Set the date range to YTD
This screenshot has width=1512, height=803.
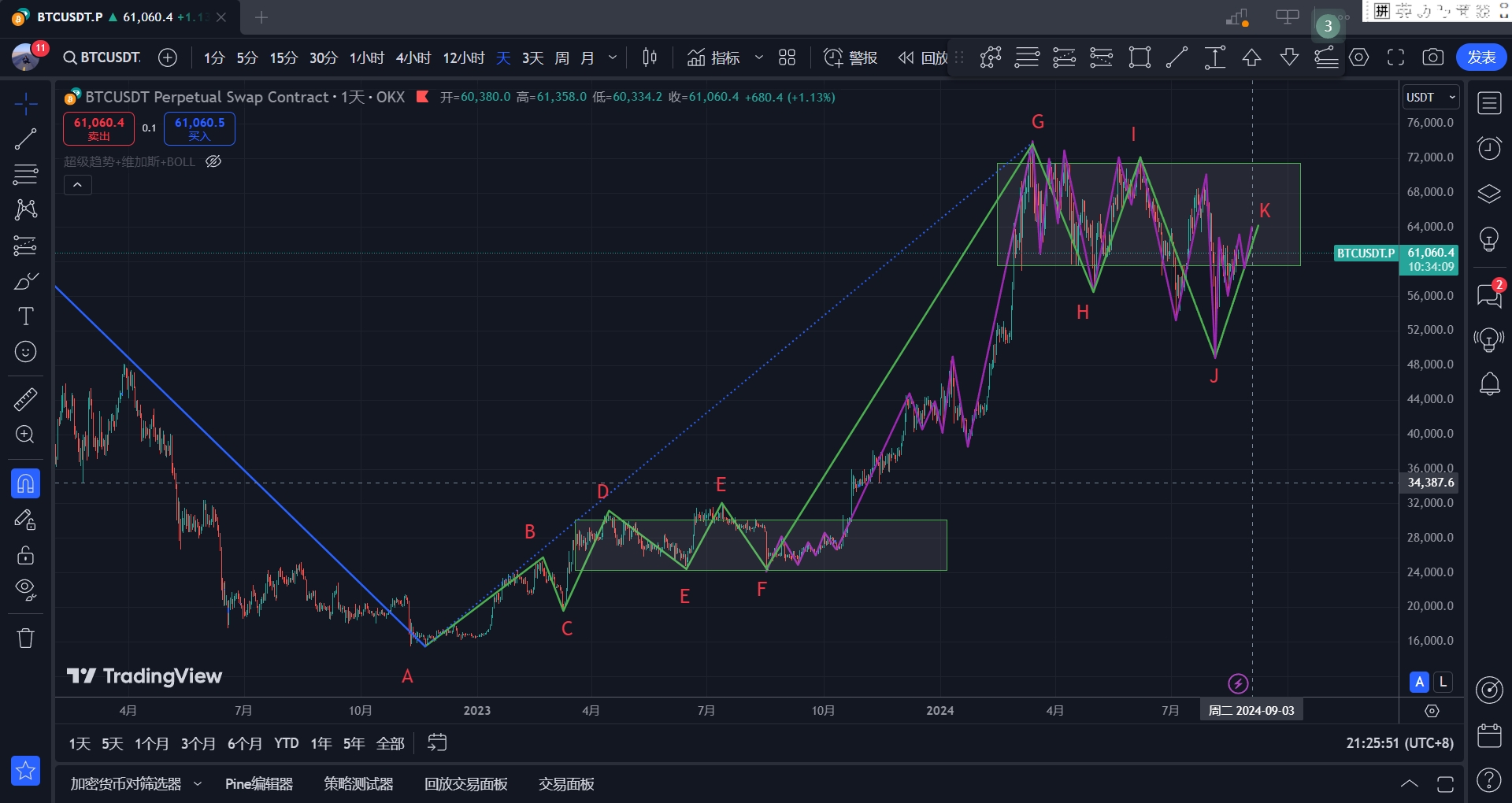coord(287,743)
